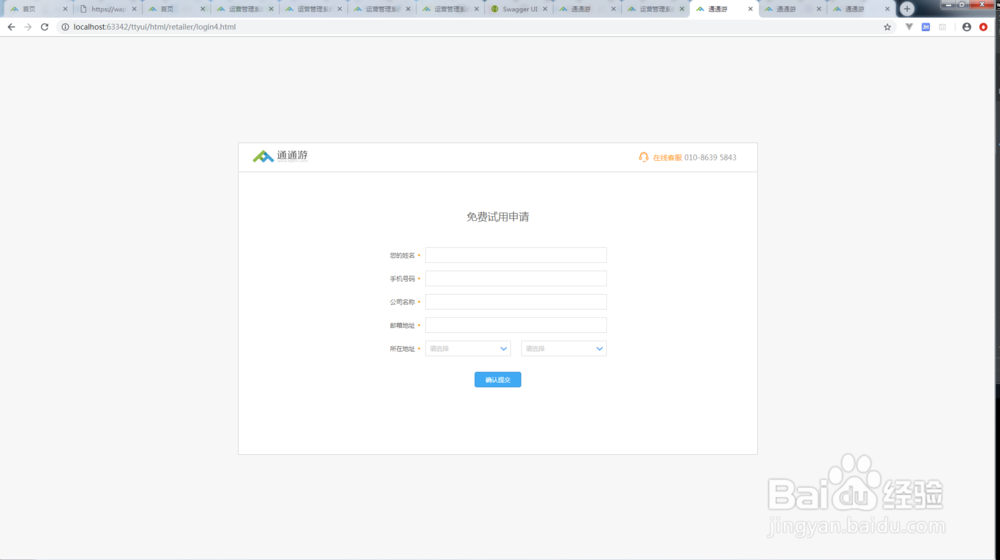Click the 所在地址 field label
The width and height of the screenshot is (1000, 560).
click(x=402, y=349)
